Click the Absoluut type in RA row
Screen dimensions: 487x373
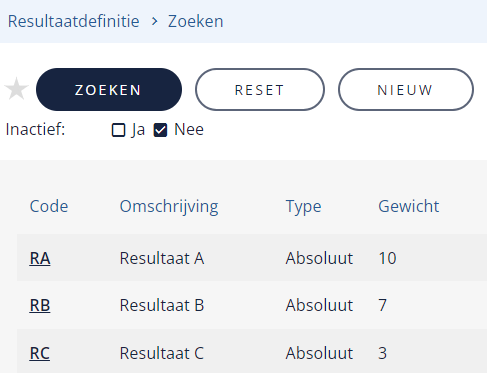[319, 258]
